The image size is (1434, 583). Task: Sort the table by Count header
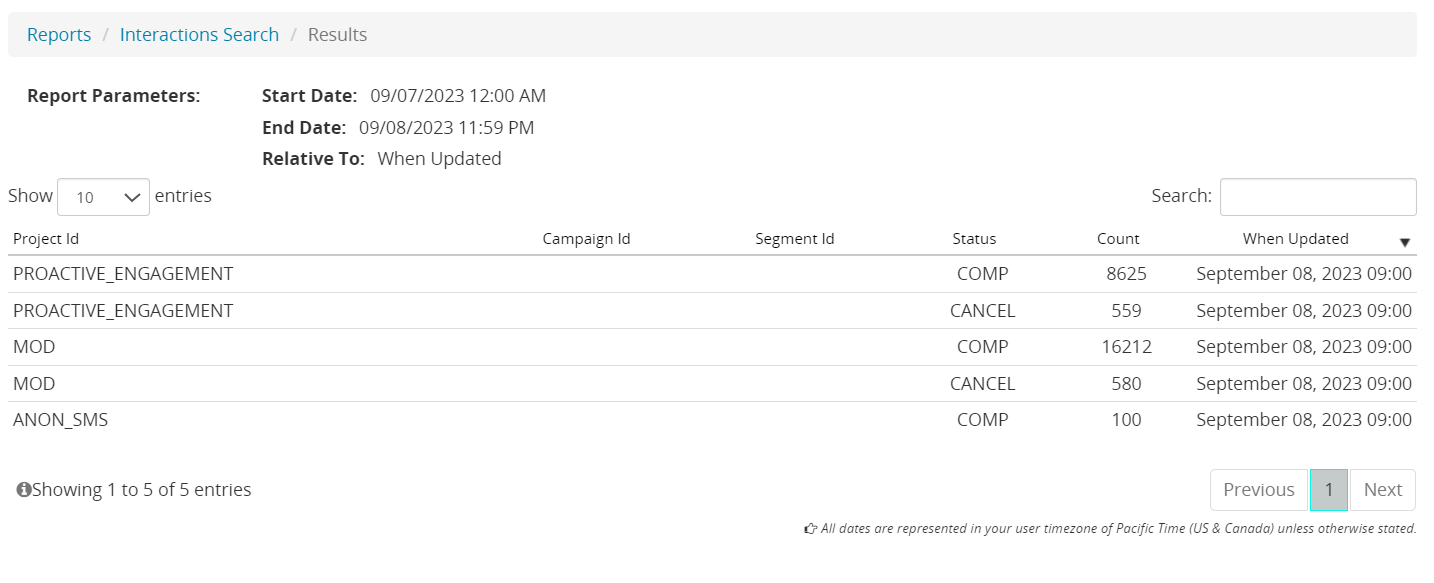pos(1118,239)
